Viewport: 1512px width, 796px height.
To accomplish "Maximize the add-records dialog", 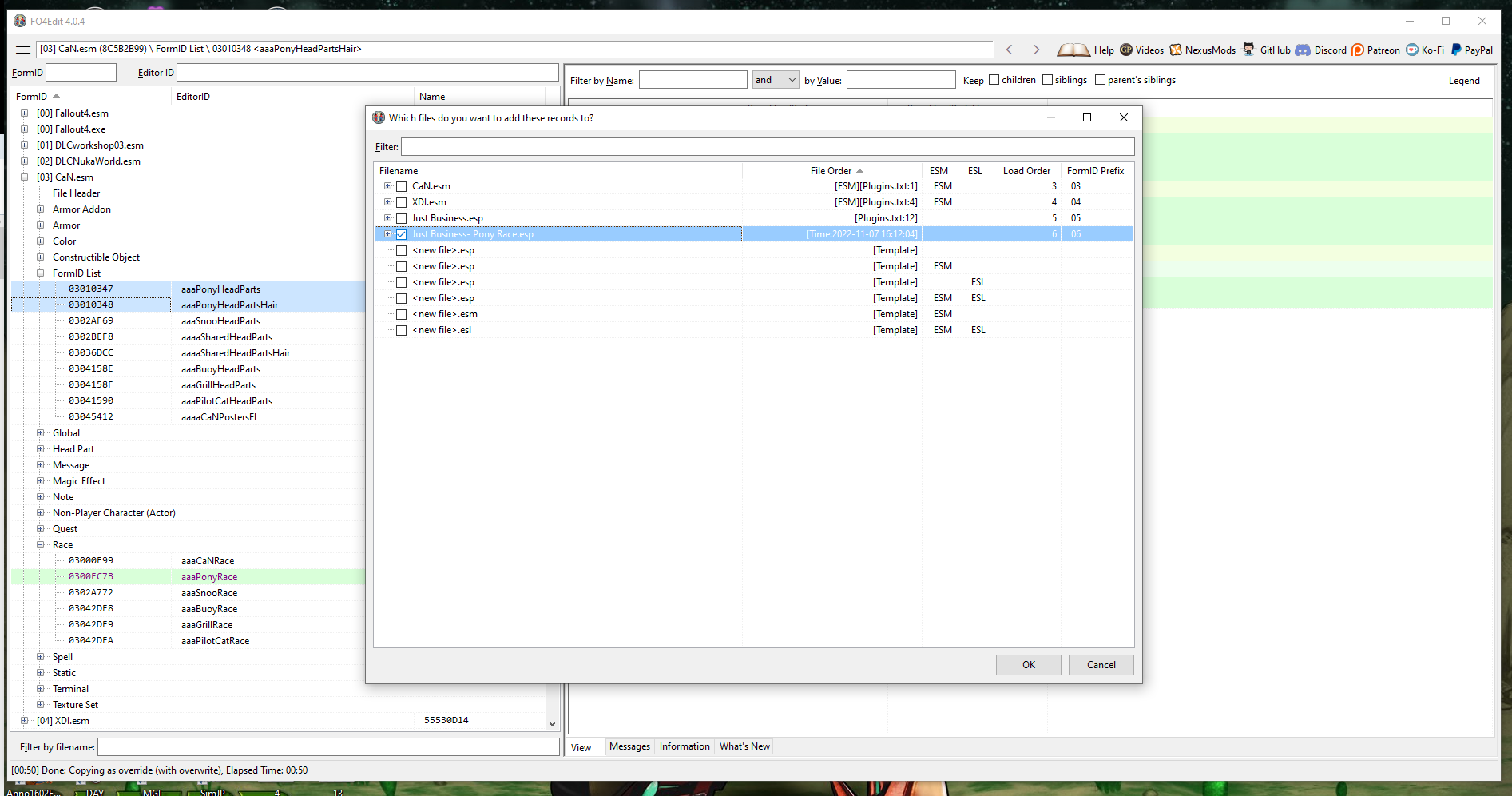I will 1087,117.
